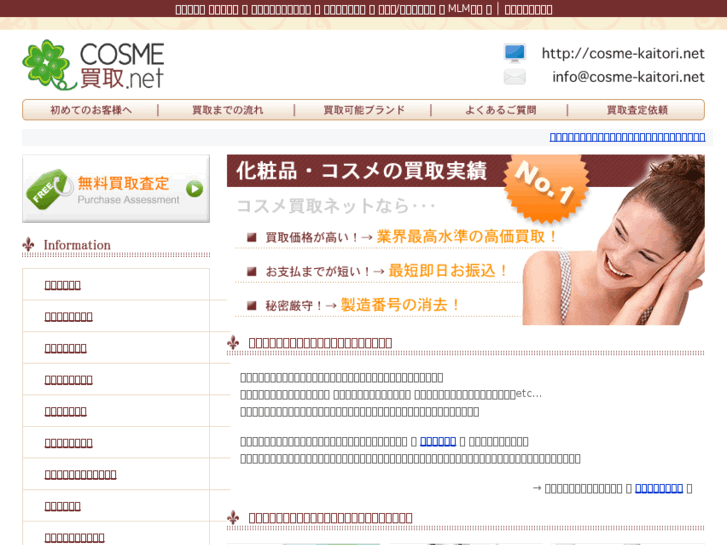The image size is (727, 545).
Task: Open the COSME 買取.net logo home link
Action: (93, 65)
